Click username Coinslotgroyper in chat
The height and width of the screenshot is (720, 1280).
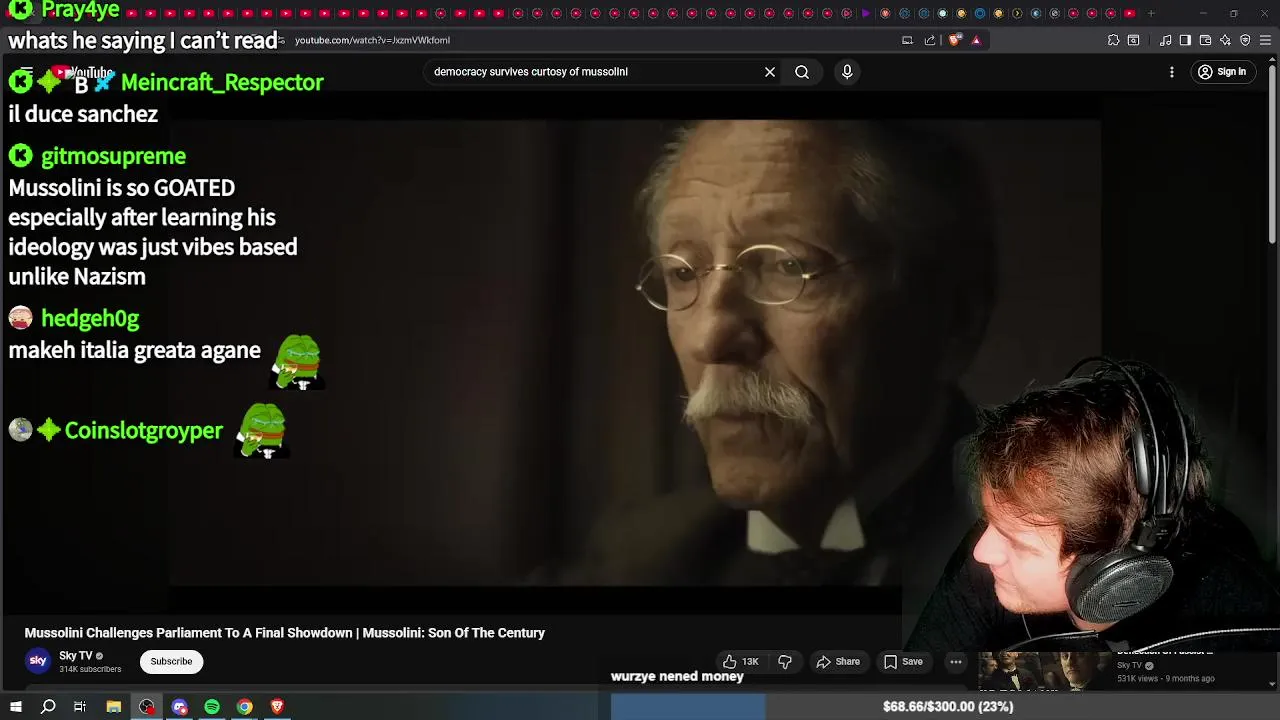(x=143, y=430)
